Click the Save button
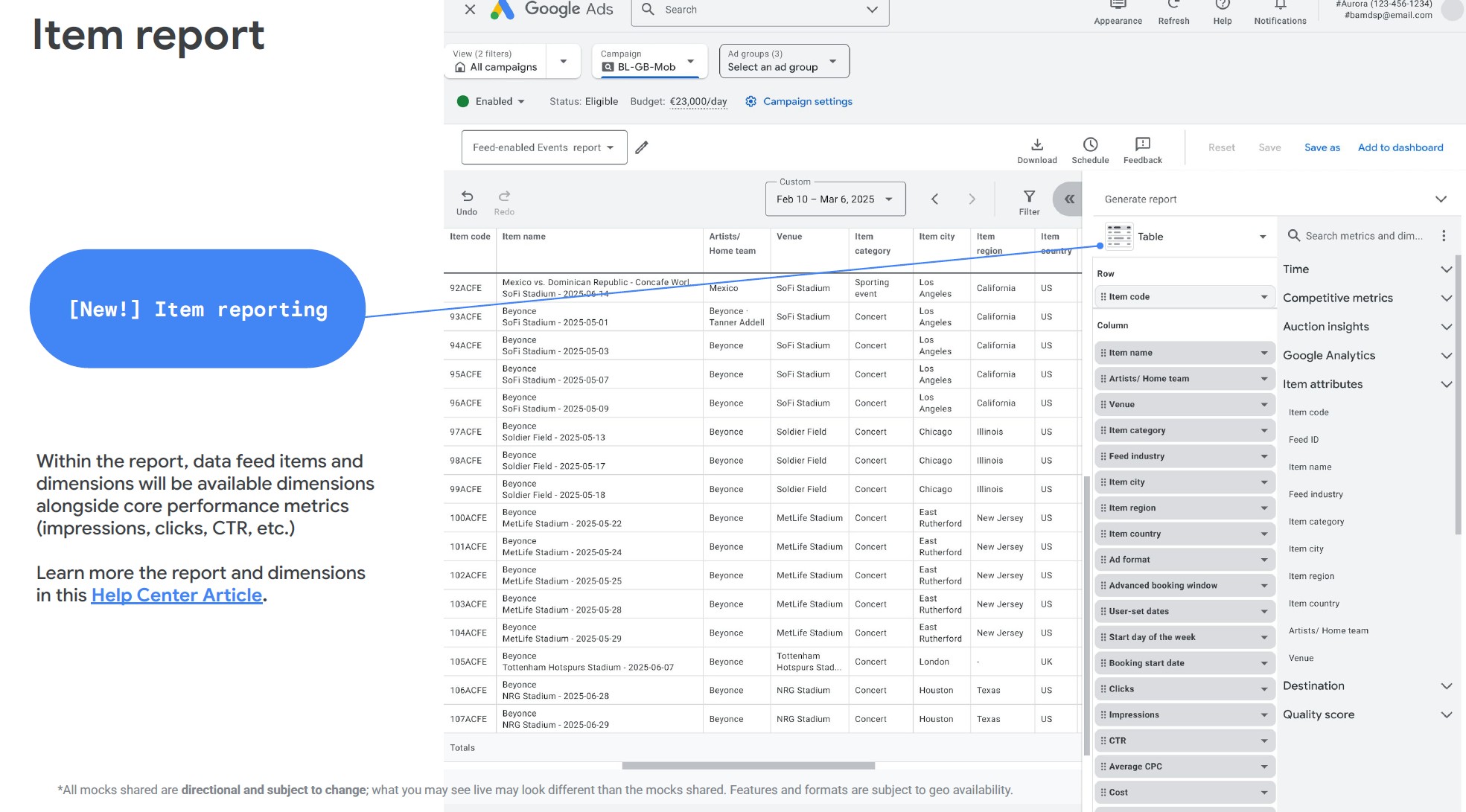The image size is (1466, 812). [1270, 147]
